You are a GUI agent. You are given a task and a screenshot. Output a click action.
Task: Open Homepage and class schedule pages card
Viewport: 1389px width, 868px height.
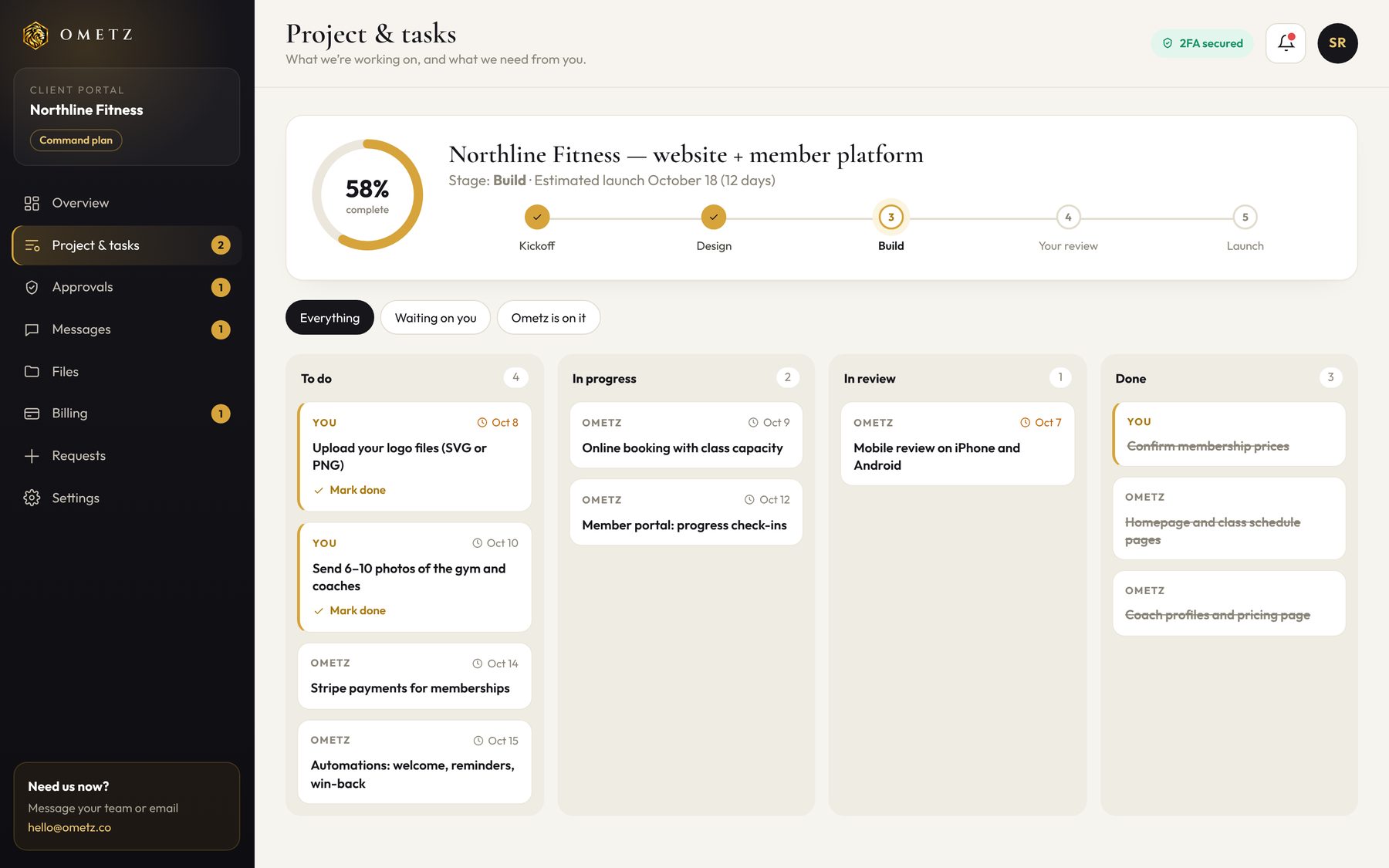[x=1228, y=518]
